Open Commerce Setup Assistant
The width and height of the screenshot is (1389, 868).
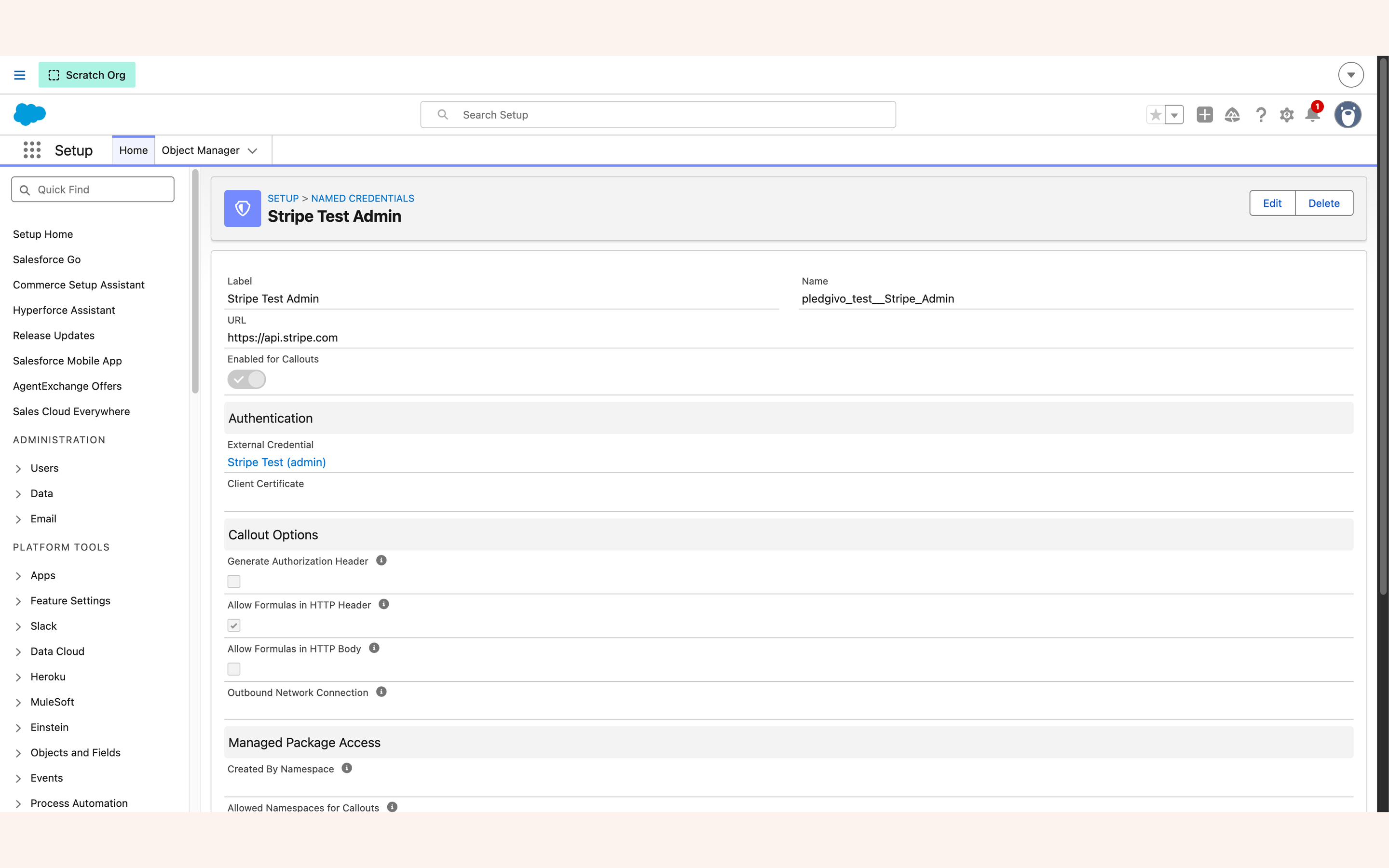click(x=79, y=285)
